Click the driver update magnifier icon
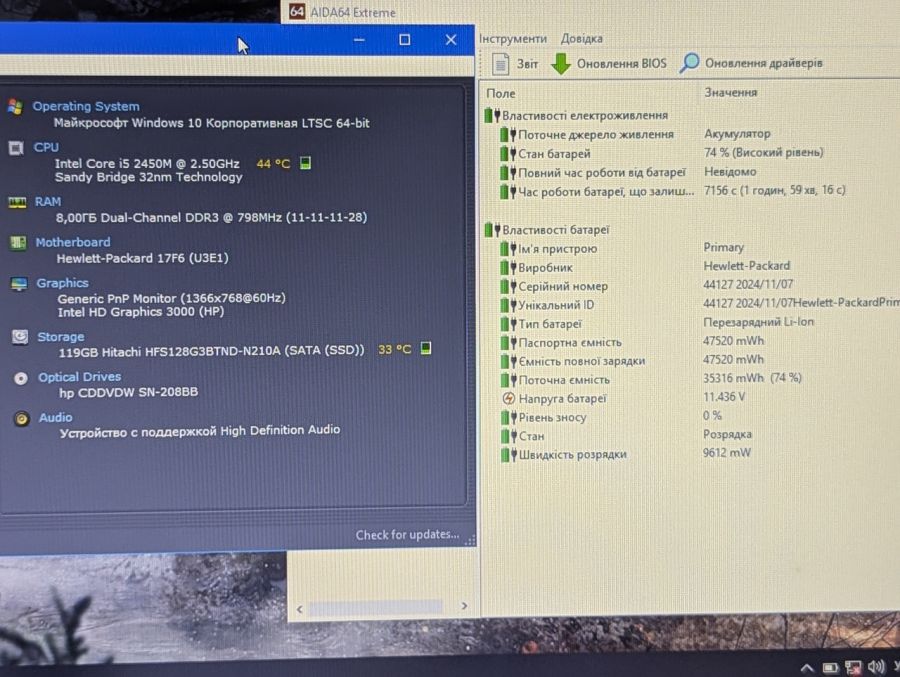 tap(689, 63)
